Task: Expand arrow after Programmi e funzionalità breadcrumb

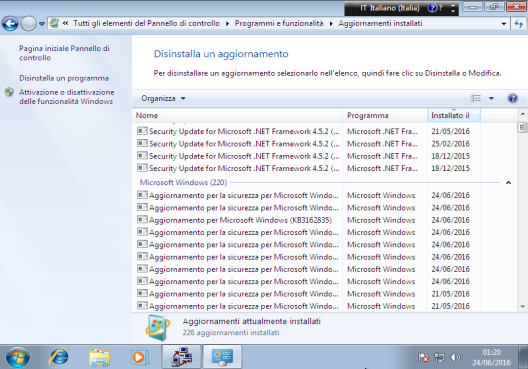Action: click(331, 24)
